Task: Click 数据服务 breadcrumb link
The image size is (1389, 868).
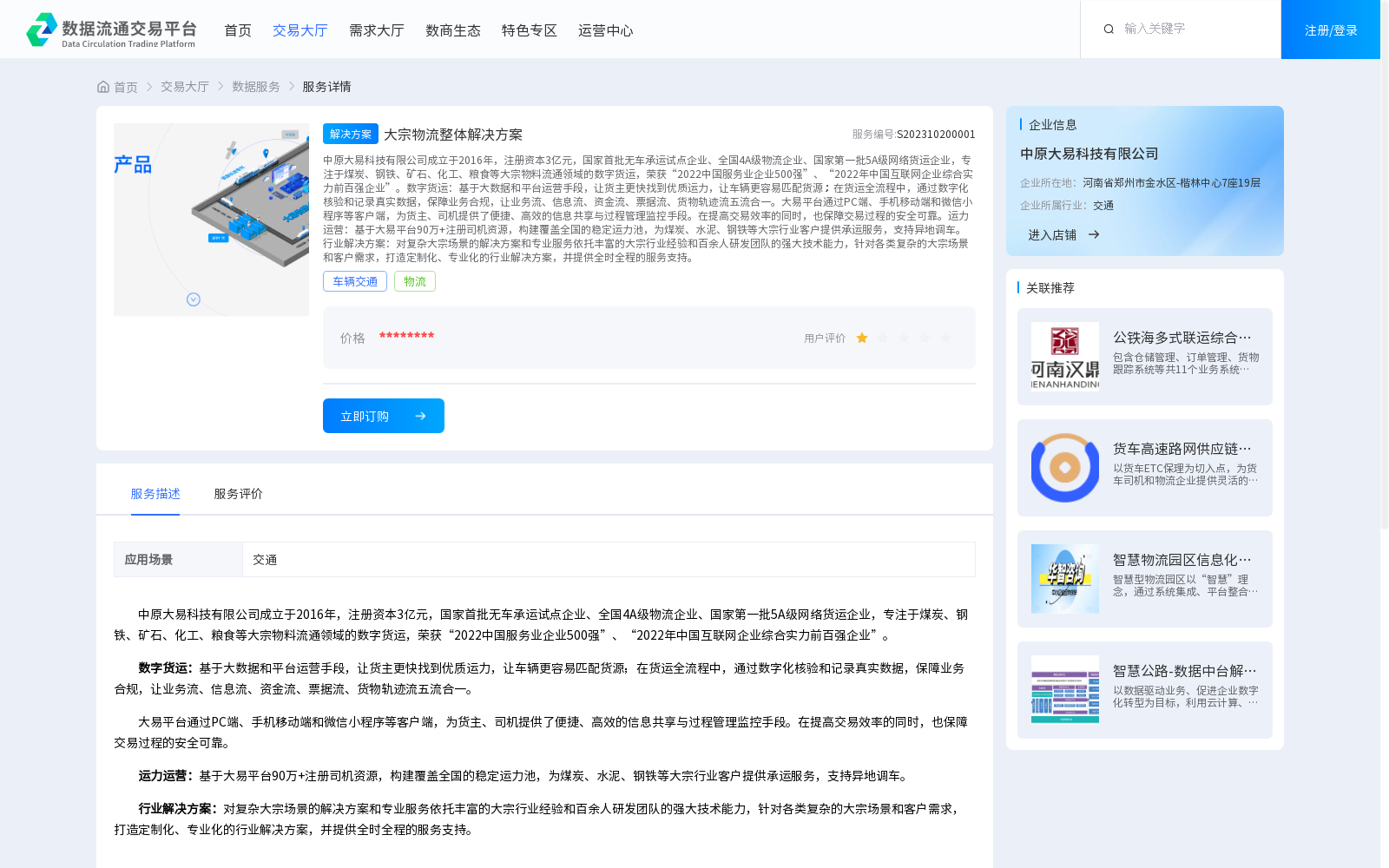Action: pos(256,87)
